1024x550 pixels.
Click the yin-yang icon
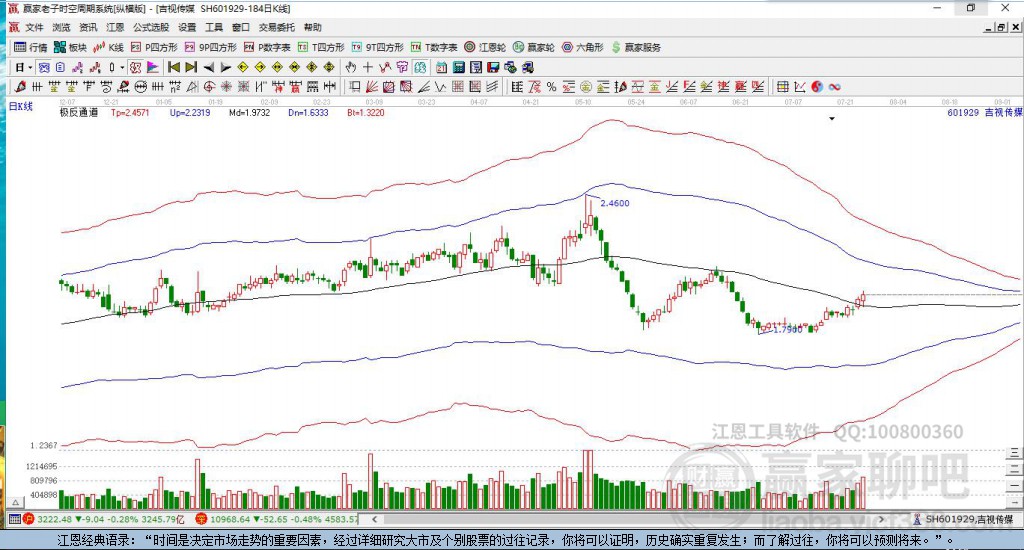(817, 86)
